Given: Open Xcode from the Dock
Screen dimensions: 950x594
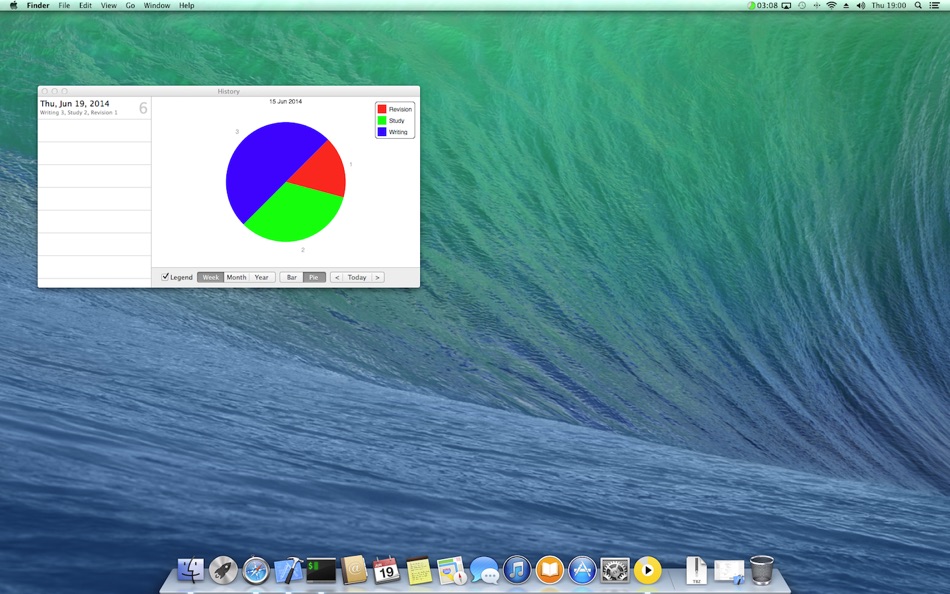Looking at the screenshot, I should click(x=288, y=570).
